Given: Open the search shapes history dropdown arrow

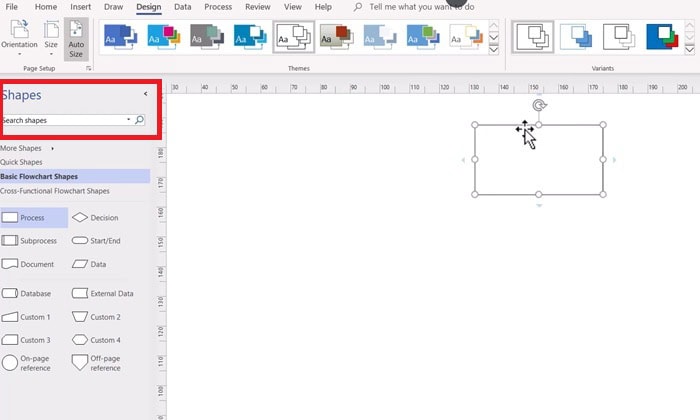Looking at the screenshot, I should coord(129,120).
